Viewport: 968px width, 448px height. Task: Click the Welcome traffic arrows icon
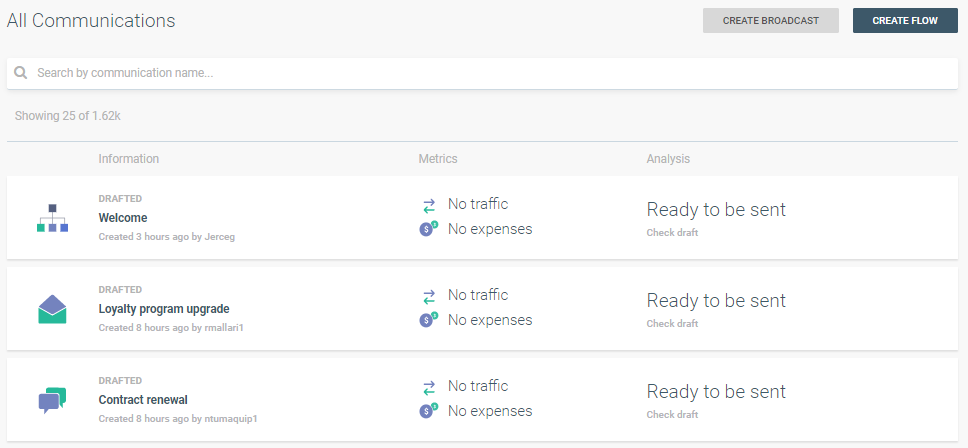click(429, 205)
